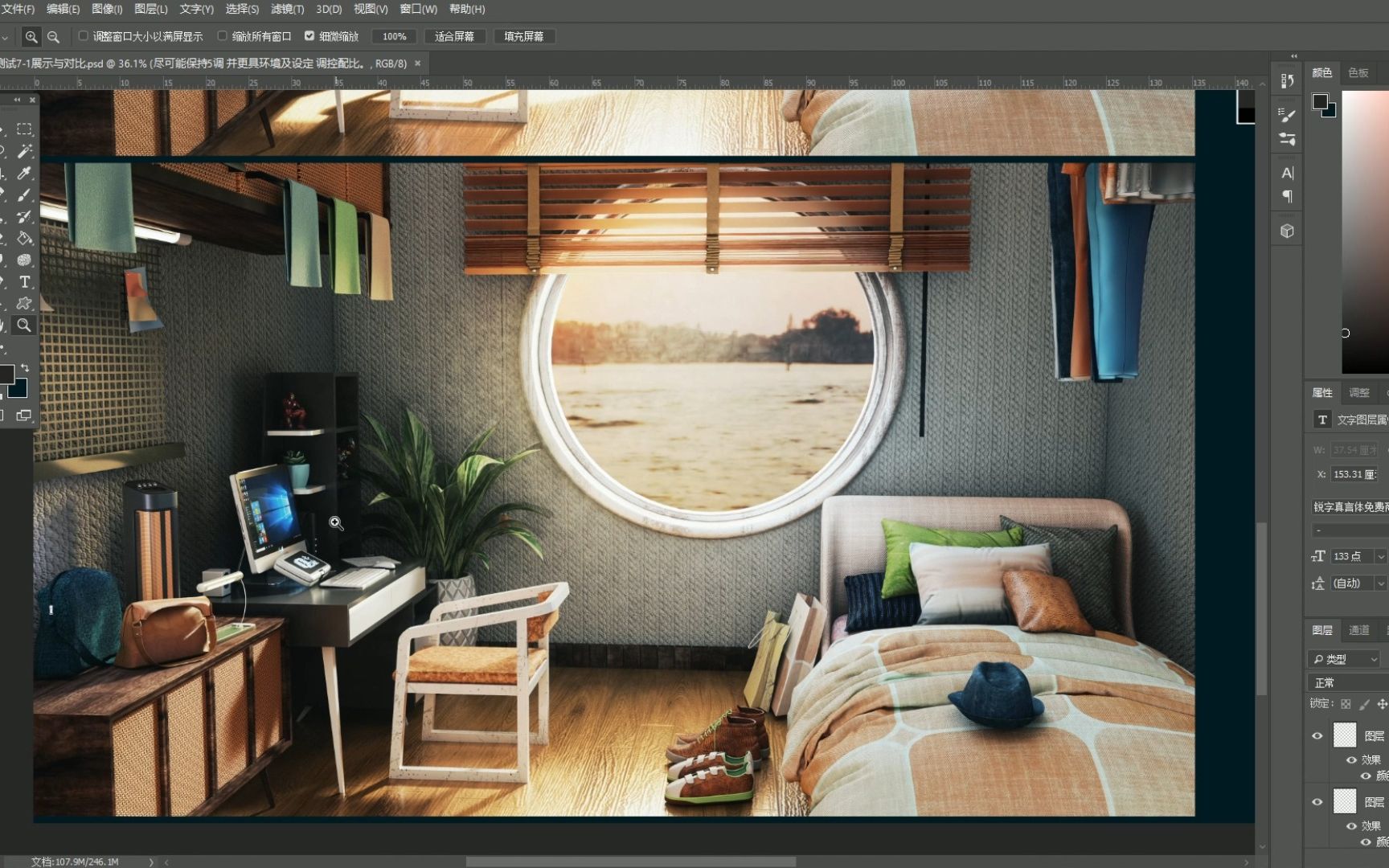The height and width of the screenshot is (868, 1389).
Task: Select the History Brush tool
Action: 24,216
